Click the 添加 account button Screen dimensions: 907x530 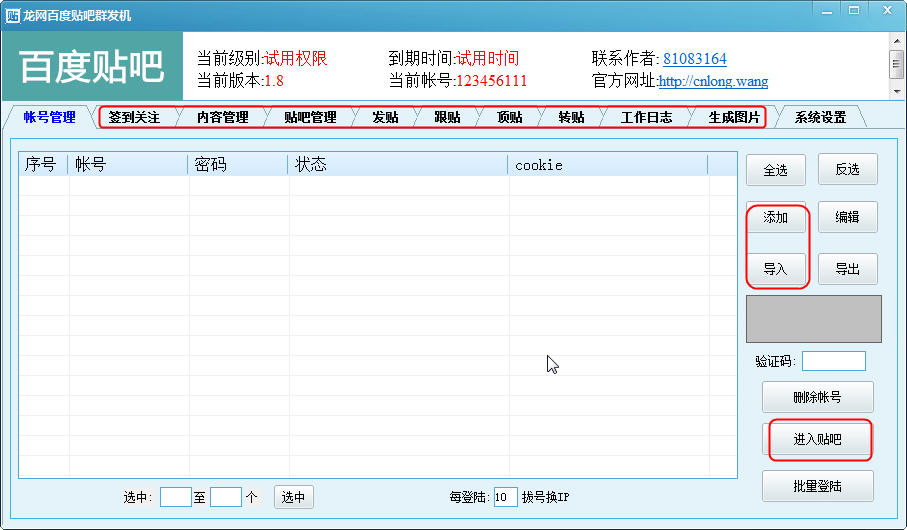coord(776,217)
